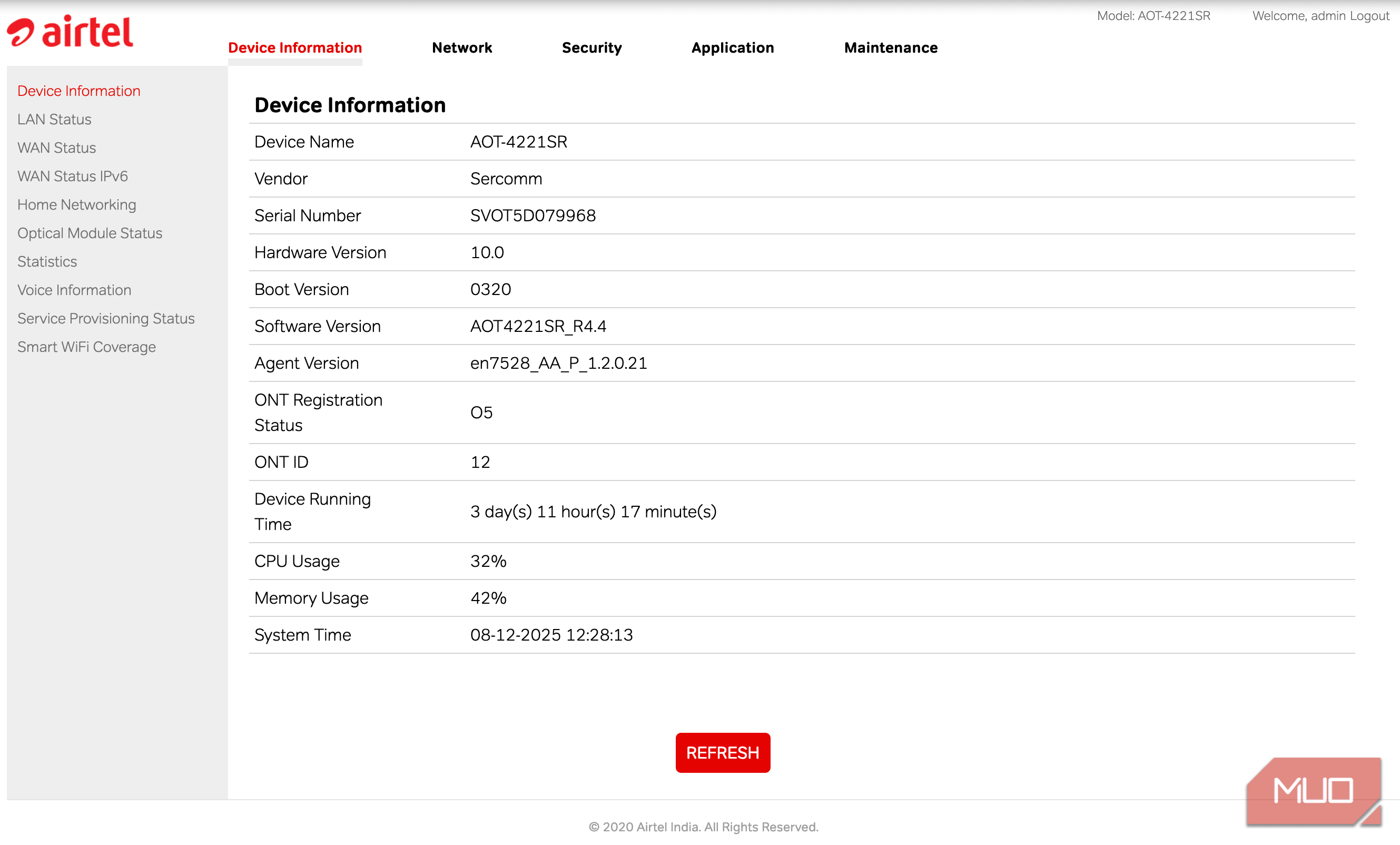Click the Model: AOT-4221SR header text
Viewport: 1400px width, 845px height.
click(x=1153, y=16)
